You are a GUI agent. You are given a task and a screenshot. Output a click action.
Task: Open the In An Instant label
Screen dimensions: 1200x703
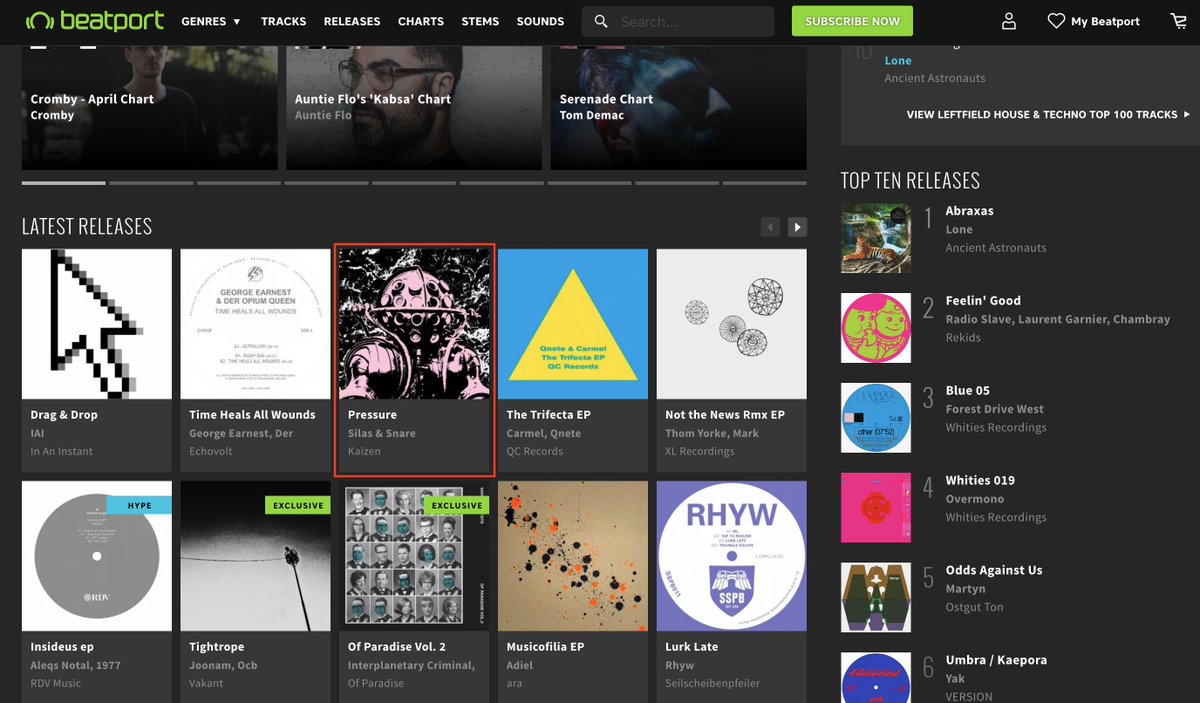pos(62,451)
